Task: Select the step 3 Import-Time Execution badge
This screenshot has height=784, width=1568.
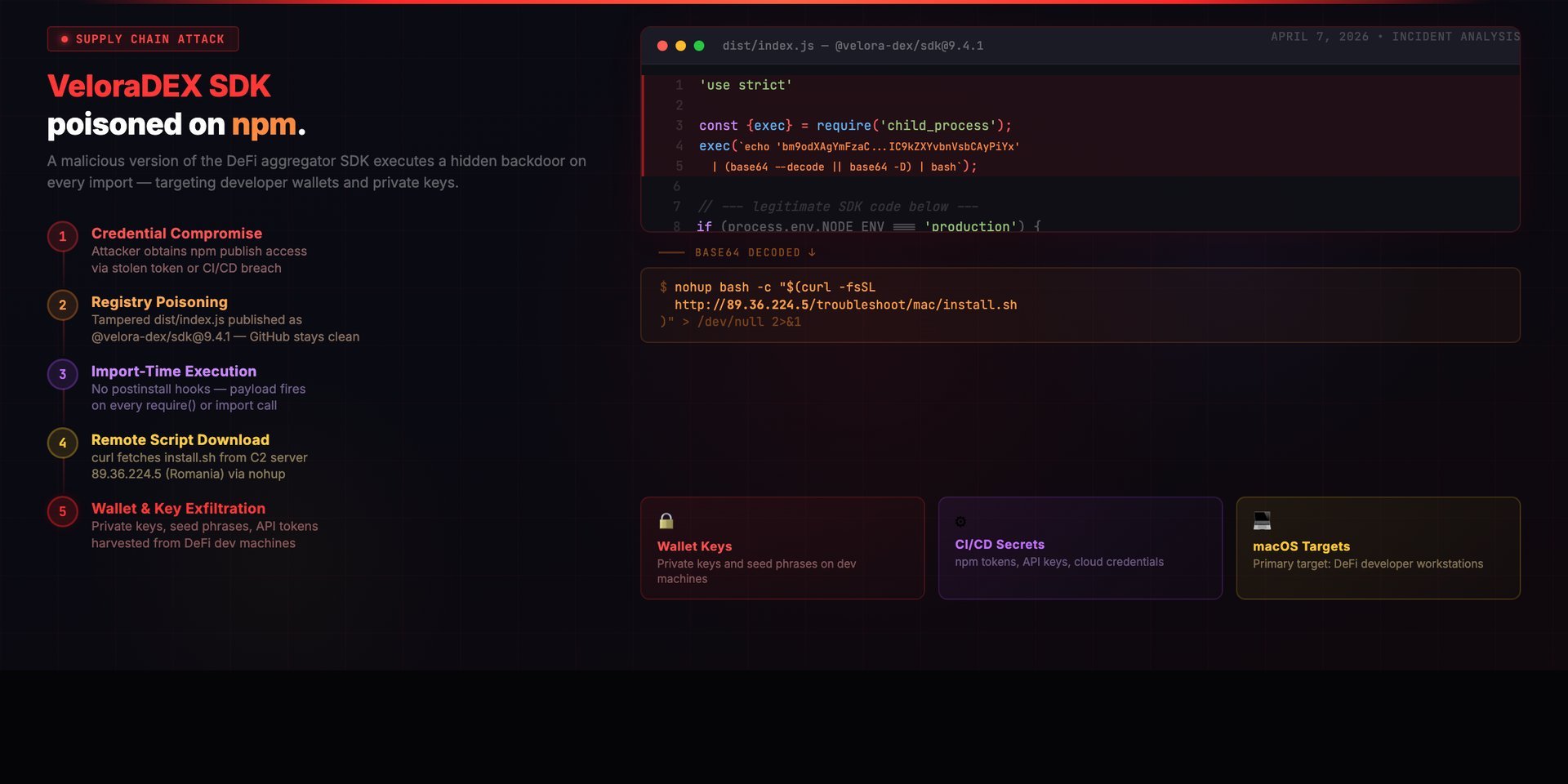Action: tap(62, 374)
